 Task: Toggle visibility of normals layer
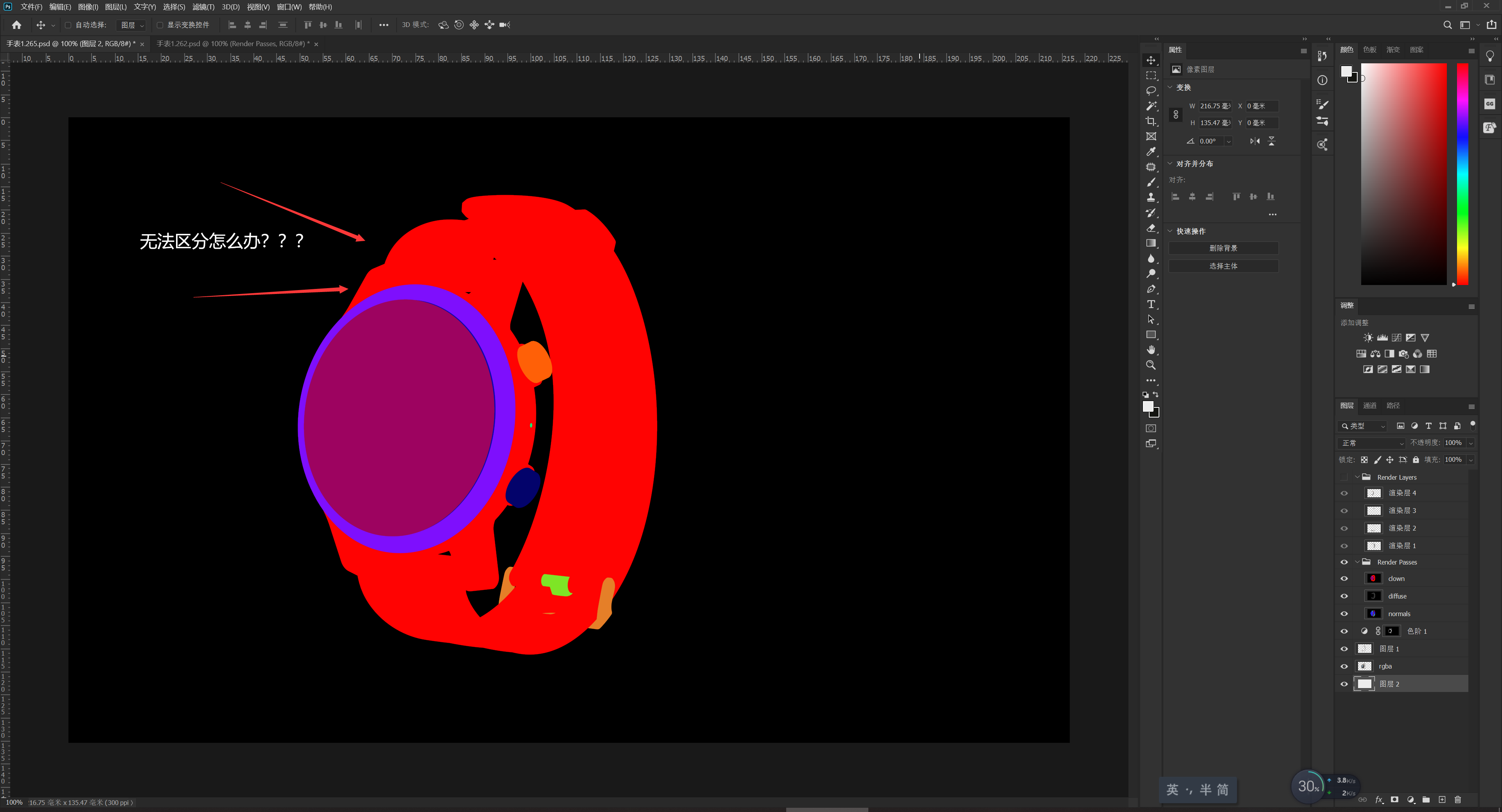click(1344, 613)
